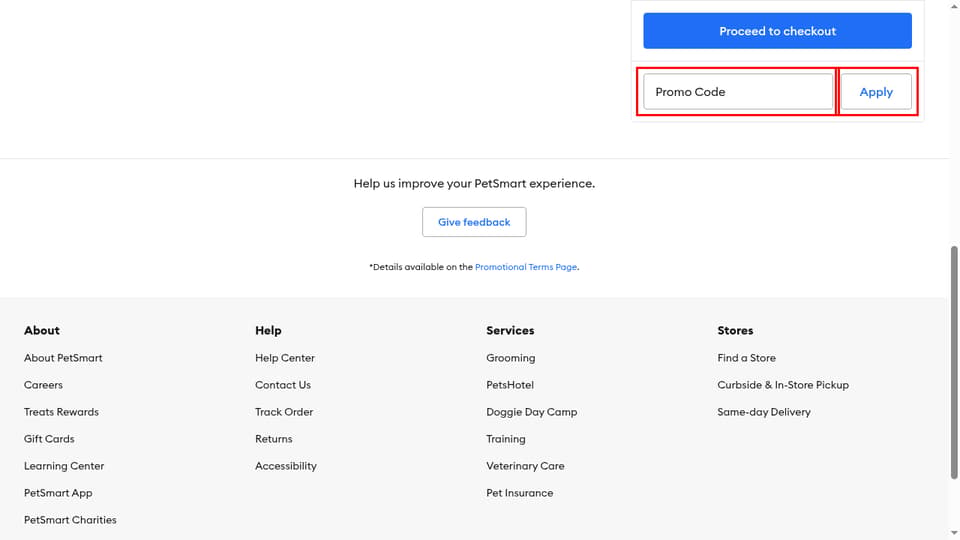Go to Returns page
Image resolution: width=960 pixels, height=540 pixels.
click(x=274, y=438)
